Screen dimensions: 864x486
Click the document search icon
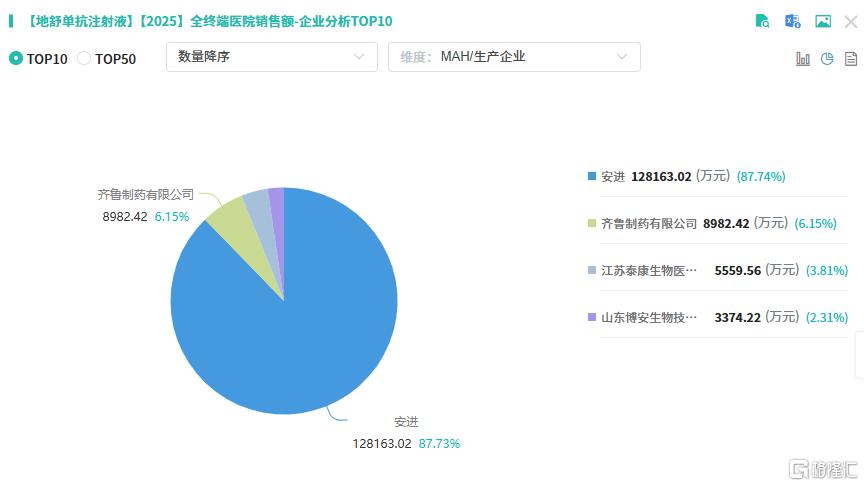762,21
